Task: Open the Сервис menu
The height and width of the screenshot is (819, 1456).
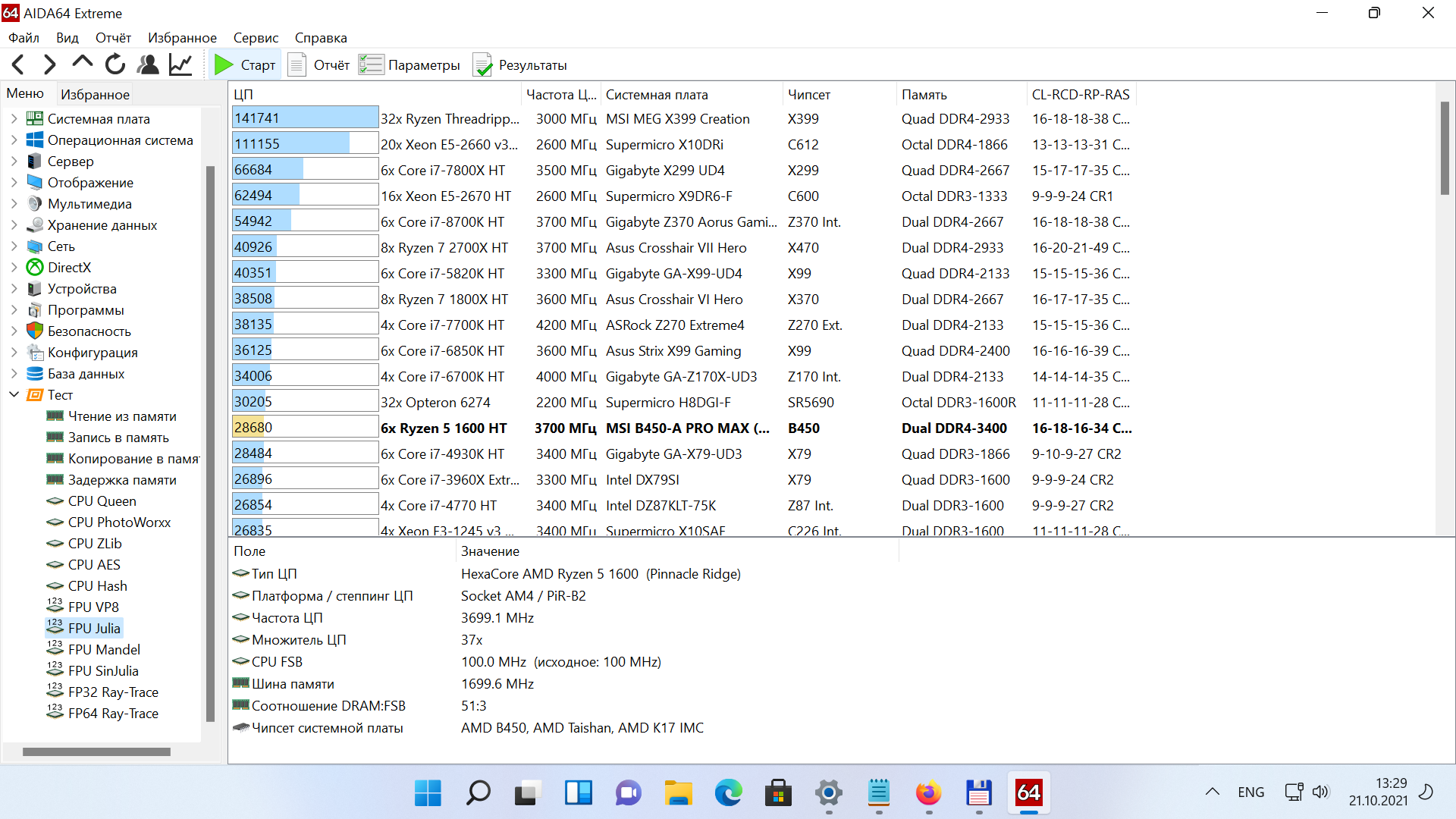Action: (x=256, y=38)
